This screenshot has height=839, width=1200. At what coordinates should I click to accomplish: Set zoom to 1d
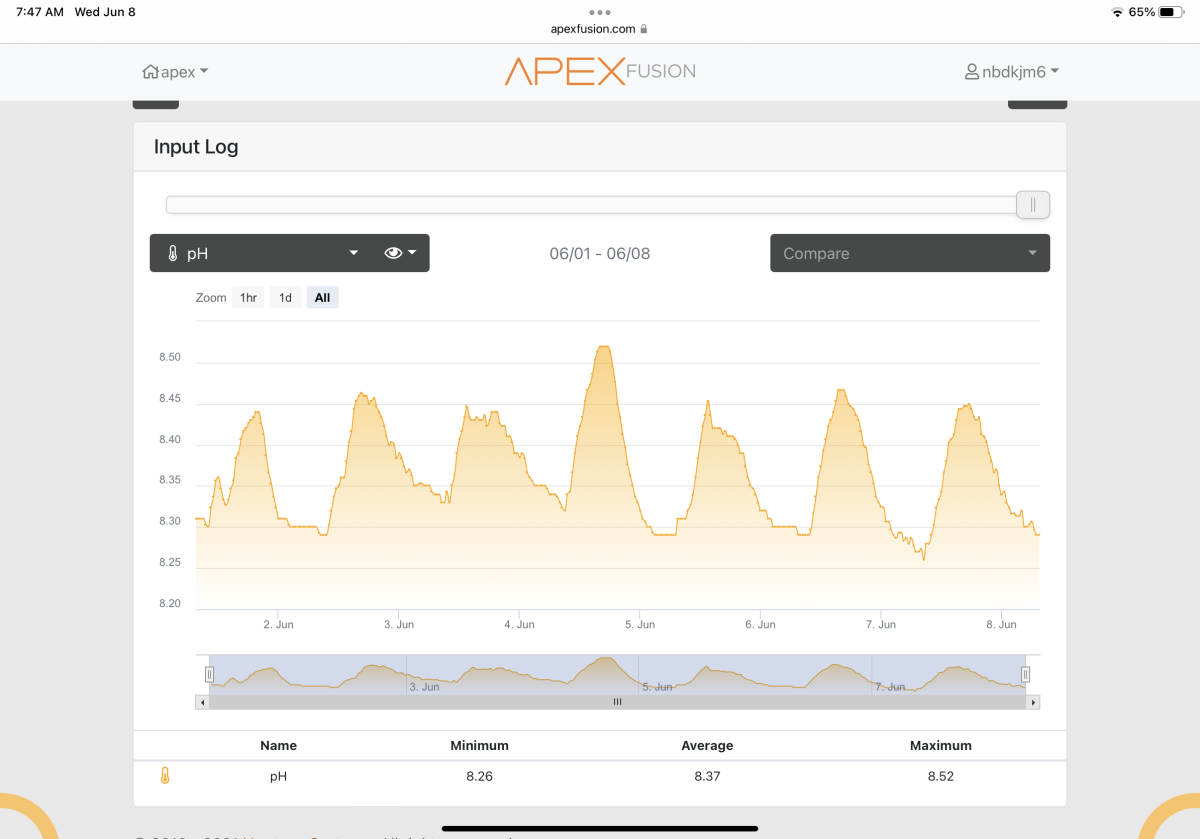(x=285, y=298)
